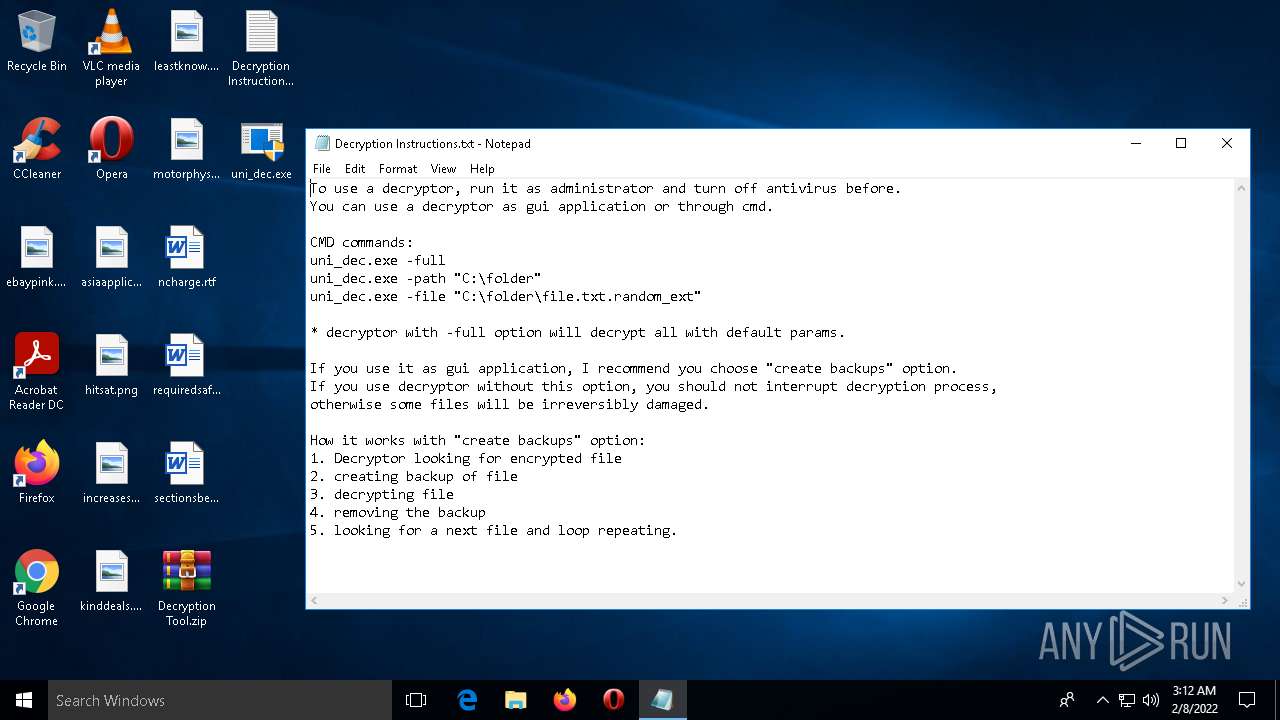Image resolution: width=1280 pixels, height=720 pixels.
Task: Open Task View on taskbar
Action: tap(416, 700)
